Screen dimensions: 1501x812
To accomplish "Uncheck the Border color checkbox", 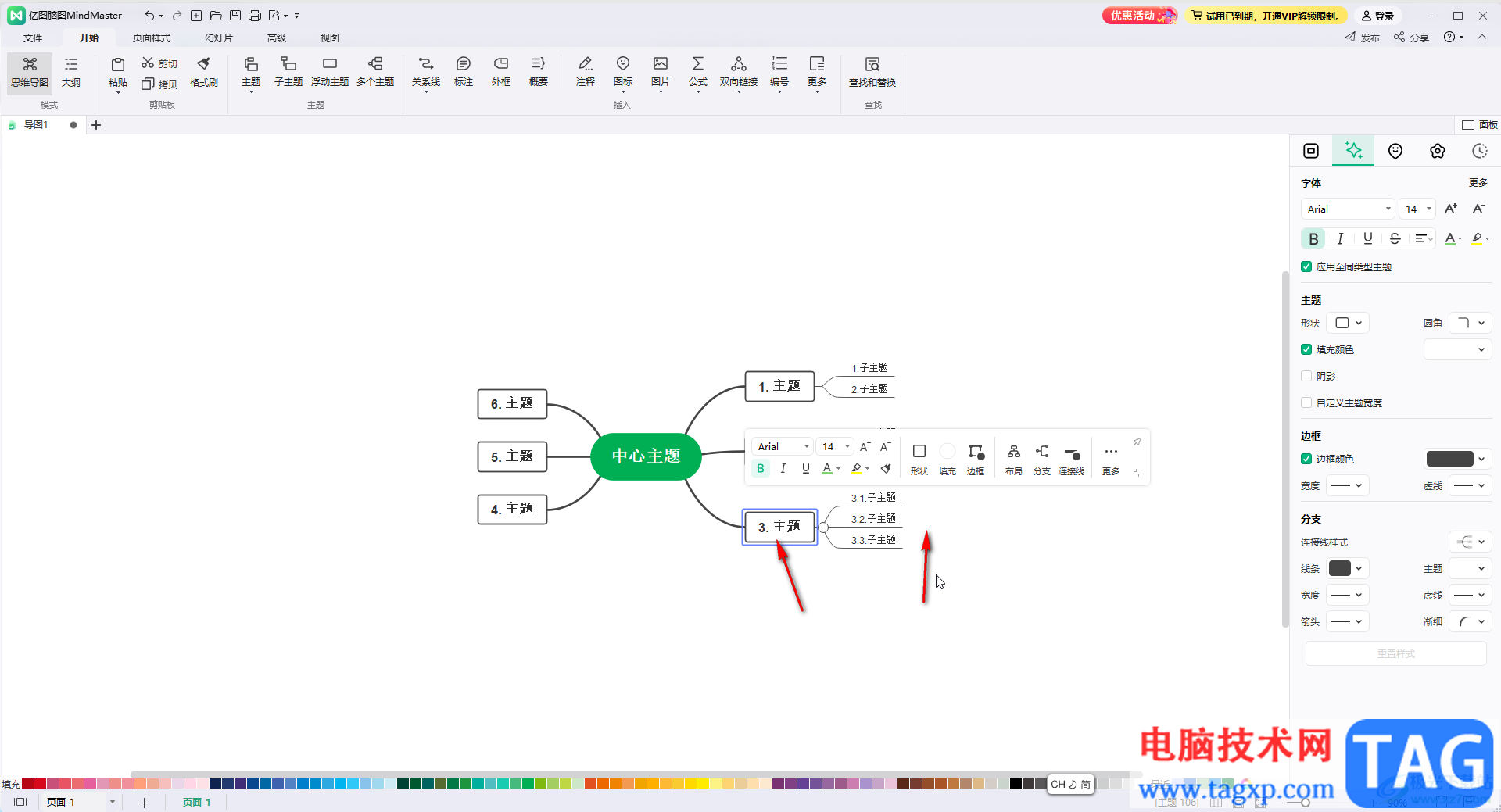I will [x=1306, y=459].
